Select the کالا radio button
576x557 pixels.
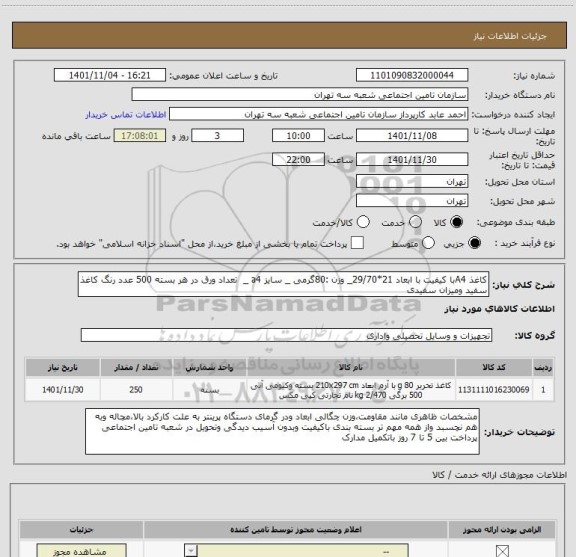(x=457, y=222)
